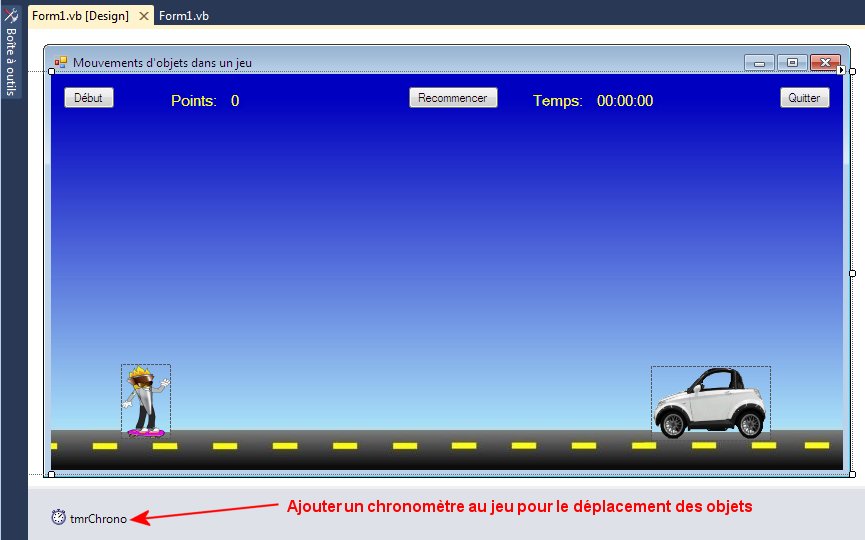This screenshot has height=540, width=865.
Task: Click the Quitter button
Action: pos(804,98)
